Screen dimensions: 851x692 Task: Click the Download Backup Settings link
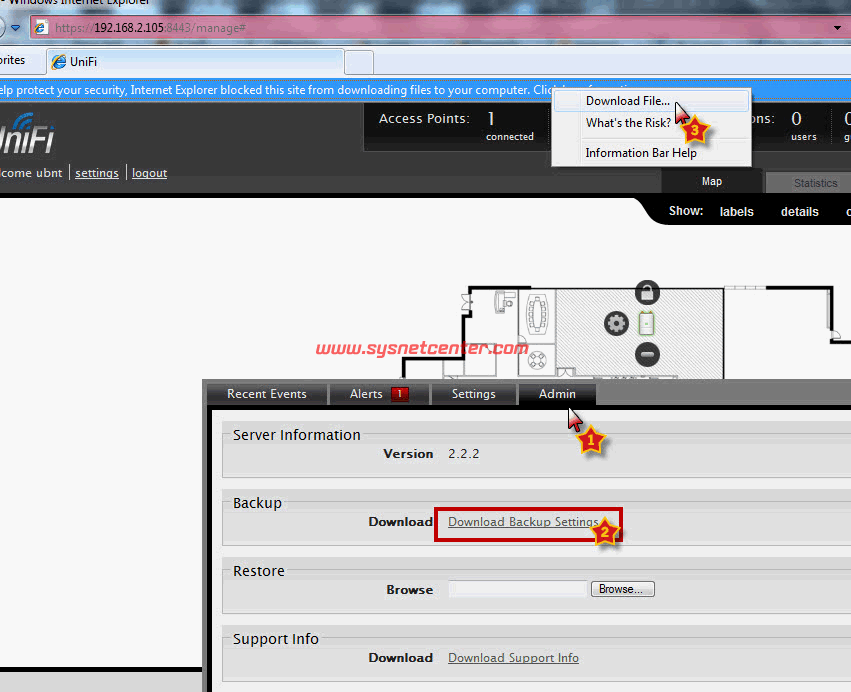tap(523, 522)
